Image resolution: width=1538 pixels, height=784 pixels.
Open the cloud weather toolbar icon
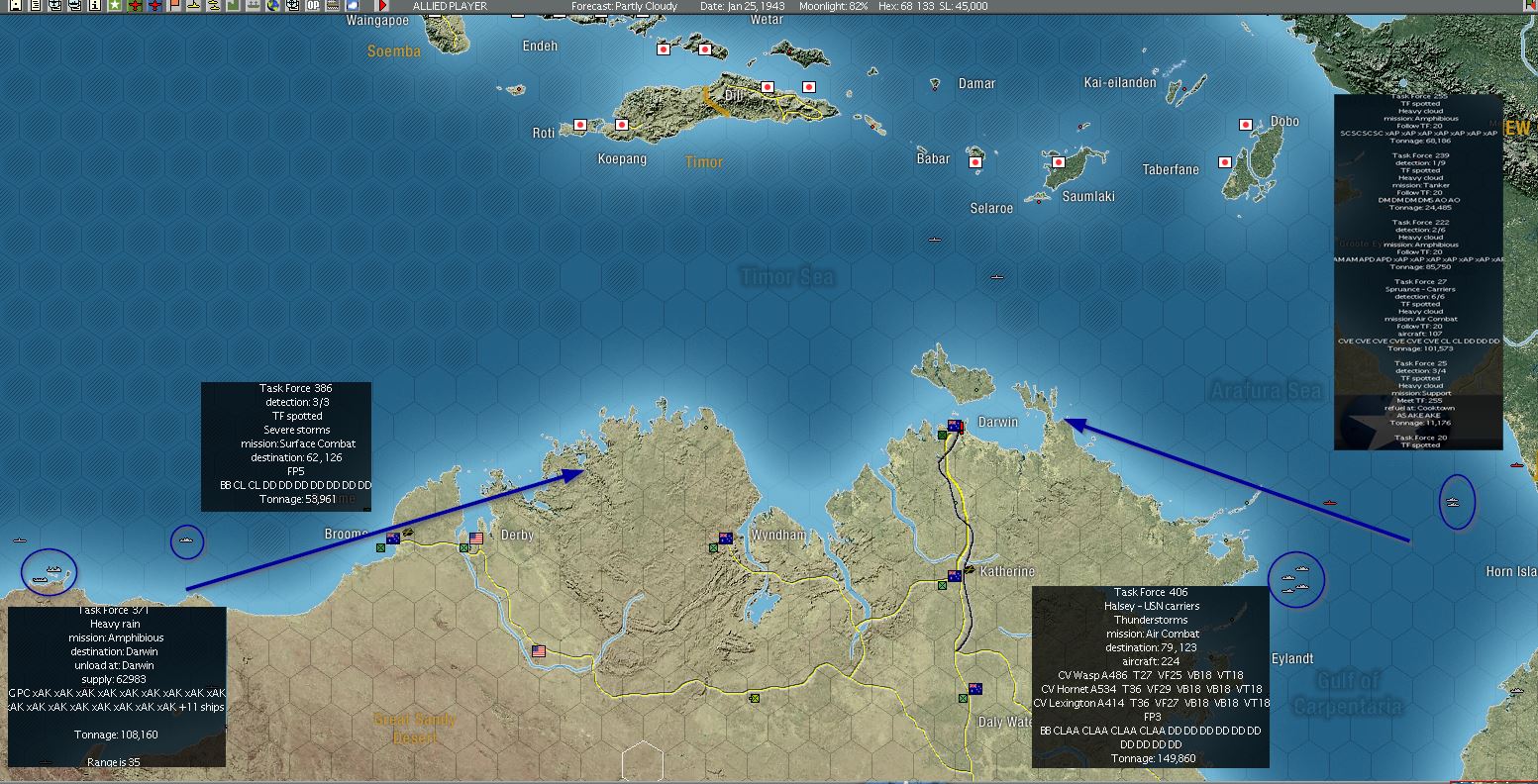tap(352, 6)
